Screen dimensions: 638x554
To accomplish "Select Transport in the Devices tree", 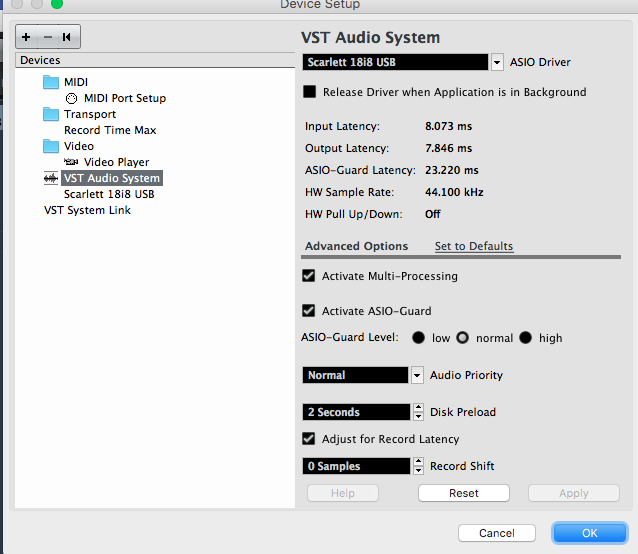I will [90, 114].
